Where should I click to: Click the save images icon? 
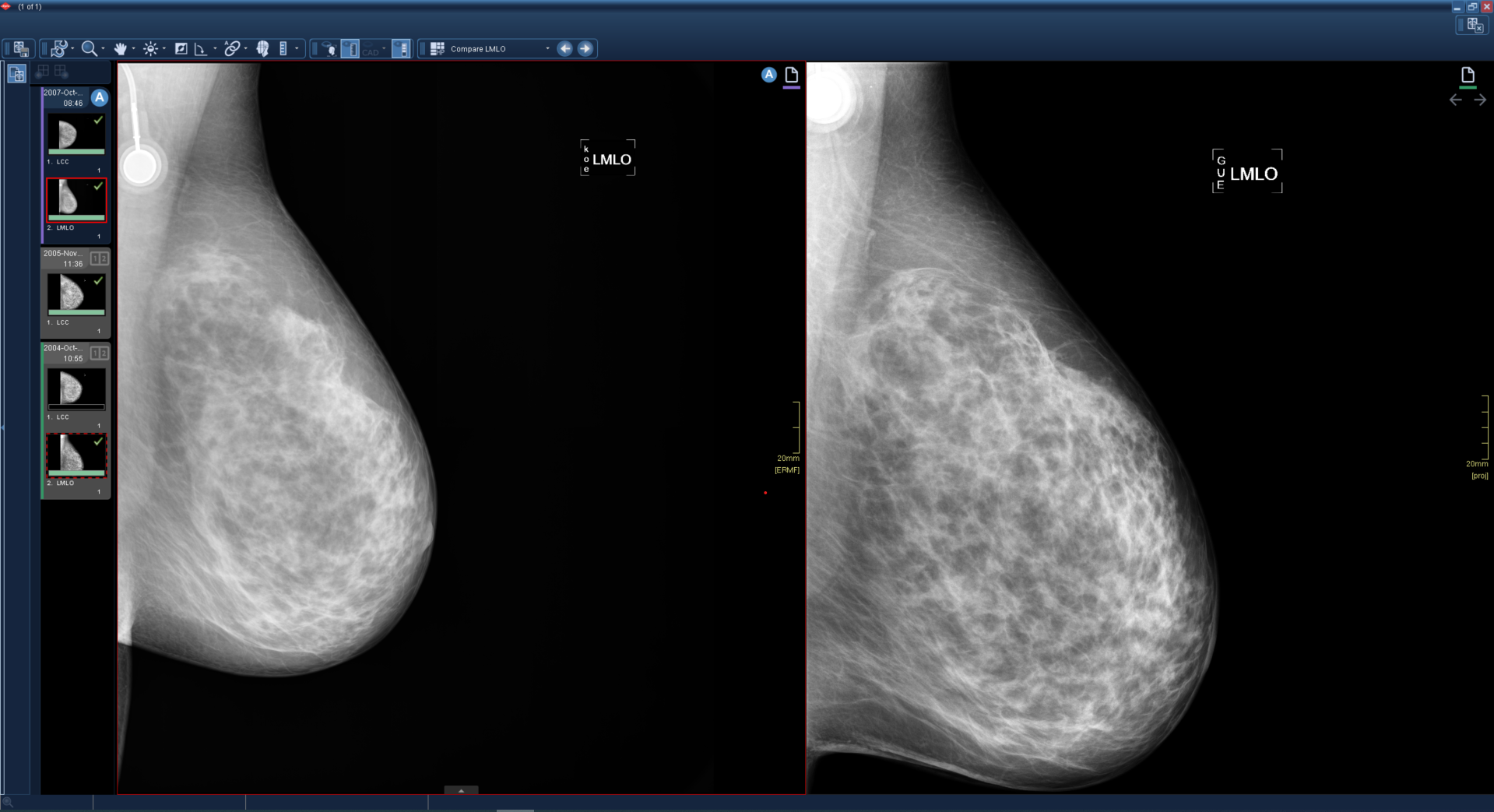21,49
